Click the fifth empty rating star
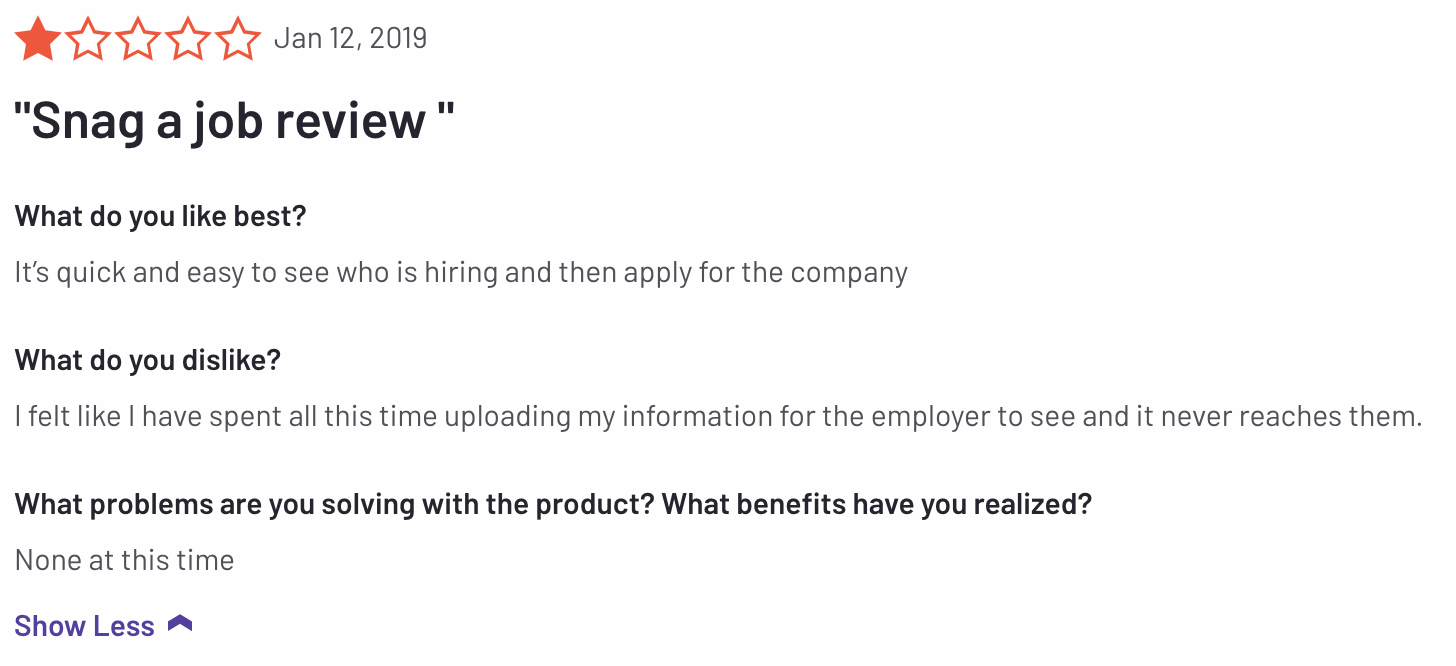 point(238,39)
